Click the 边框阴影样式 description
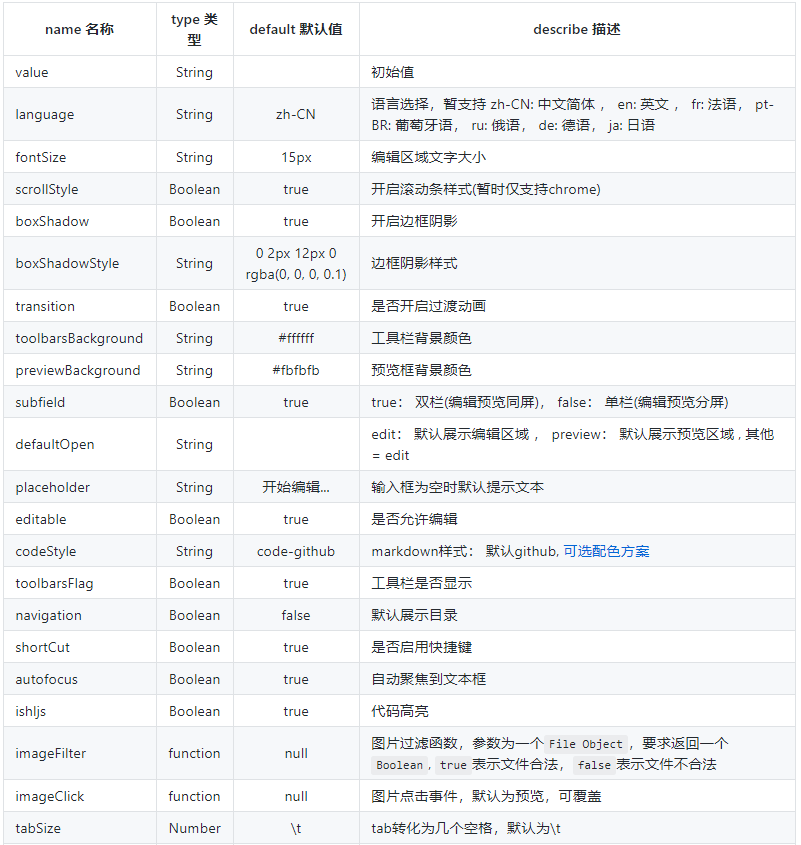 click(x=414, y=264)
